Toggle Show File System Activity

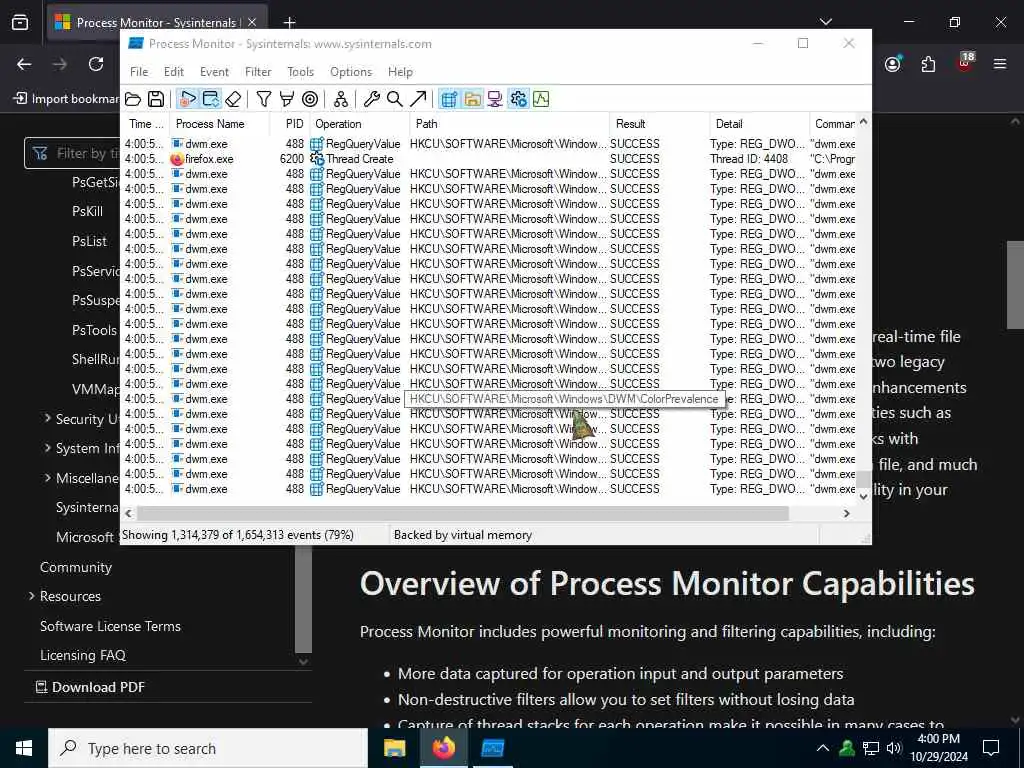472,99
